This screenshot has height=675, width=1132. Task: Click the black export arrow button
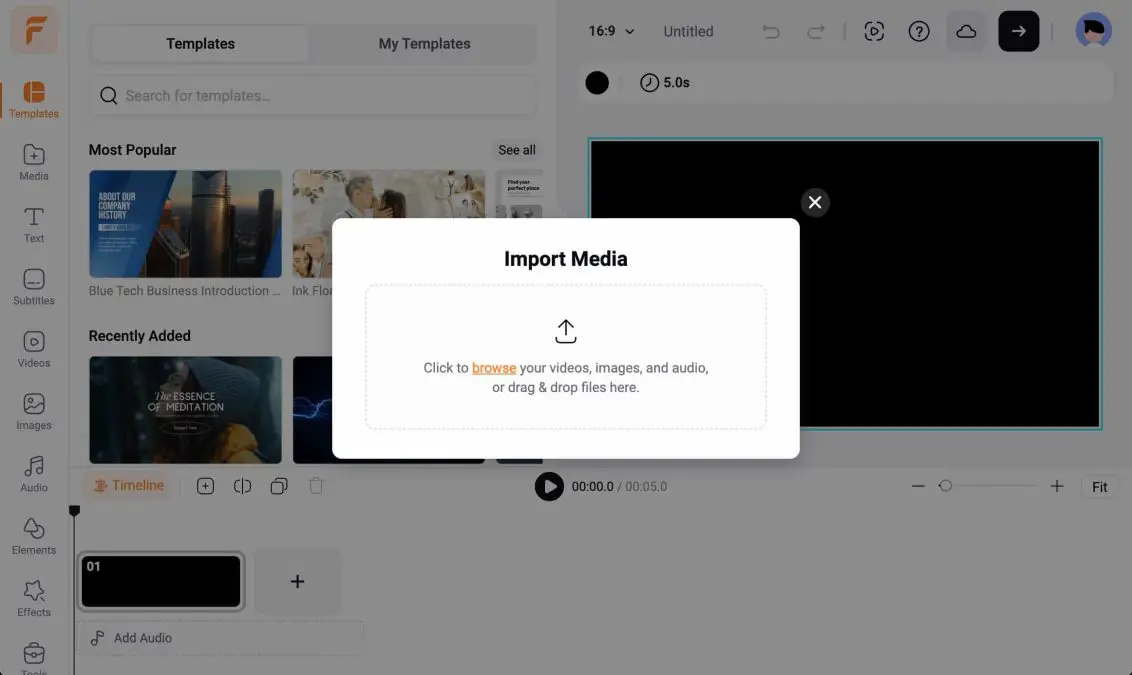coord(1019,31)
